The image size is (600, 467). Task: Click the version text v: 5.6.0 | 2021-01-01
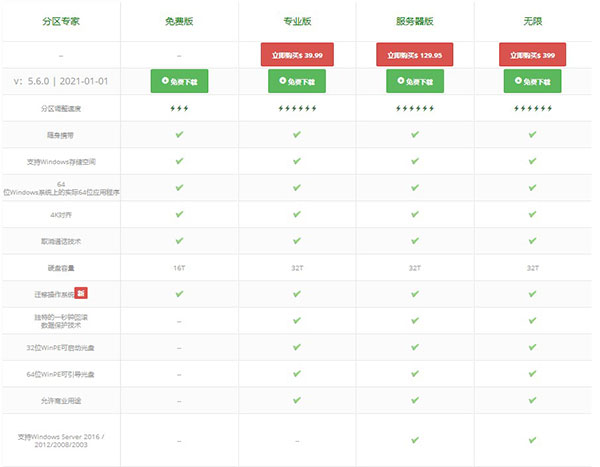pos(61,81)
